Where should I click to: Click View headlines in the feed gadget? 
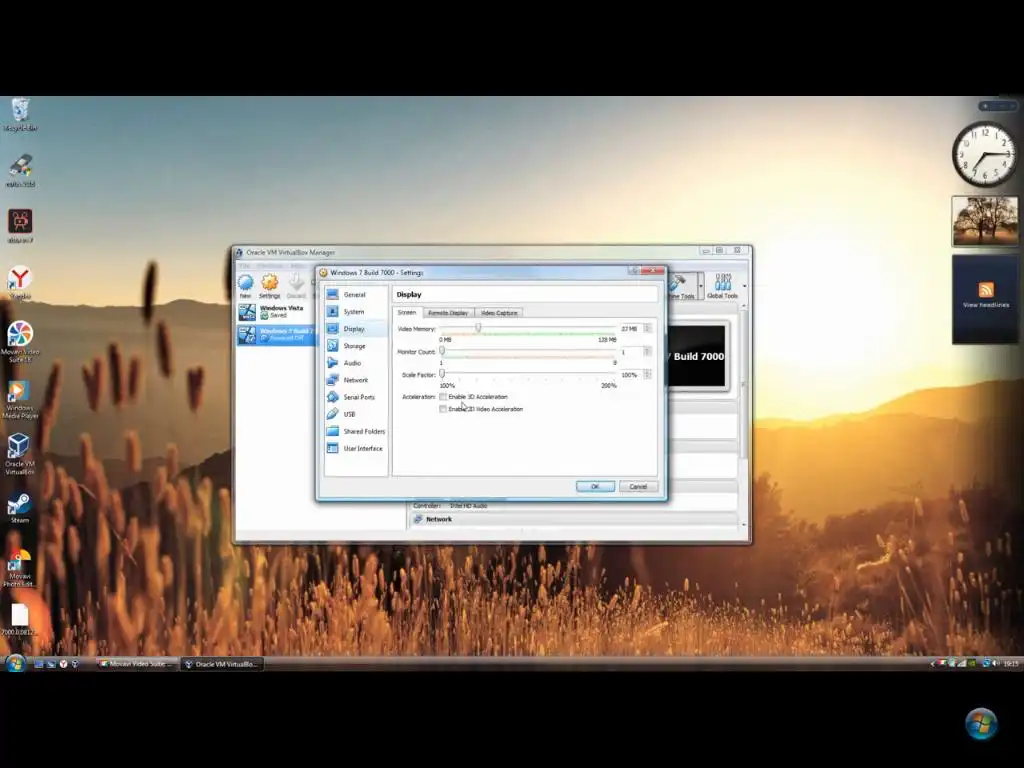tap(986, 305)
